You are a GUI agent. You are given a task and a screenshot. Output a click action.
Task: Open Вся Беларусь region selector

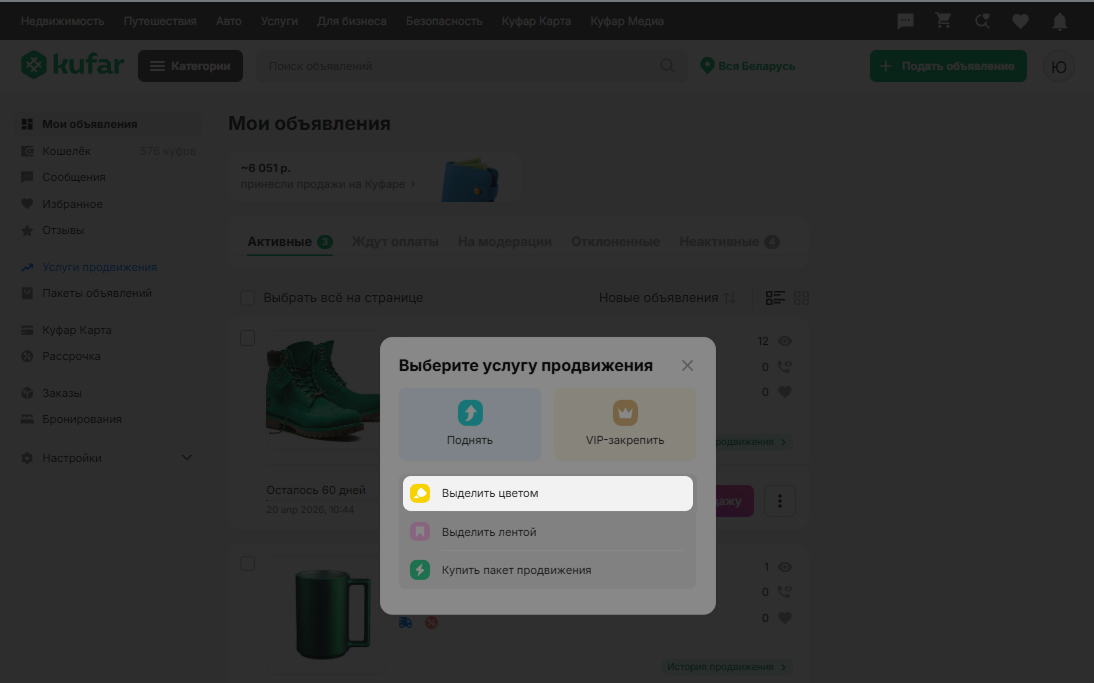(x=748, y=66)
